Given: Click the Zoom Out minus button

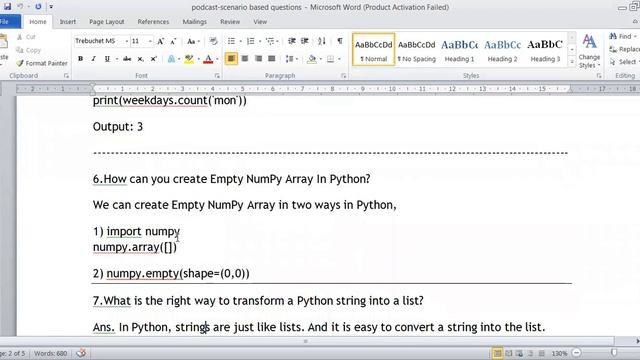Looking at the screenshot, I should coord(577,353).
